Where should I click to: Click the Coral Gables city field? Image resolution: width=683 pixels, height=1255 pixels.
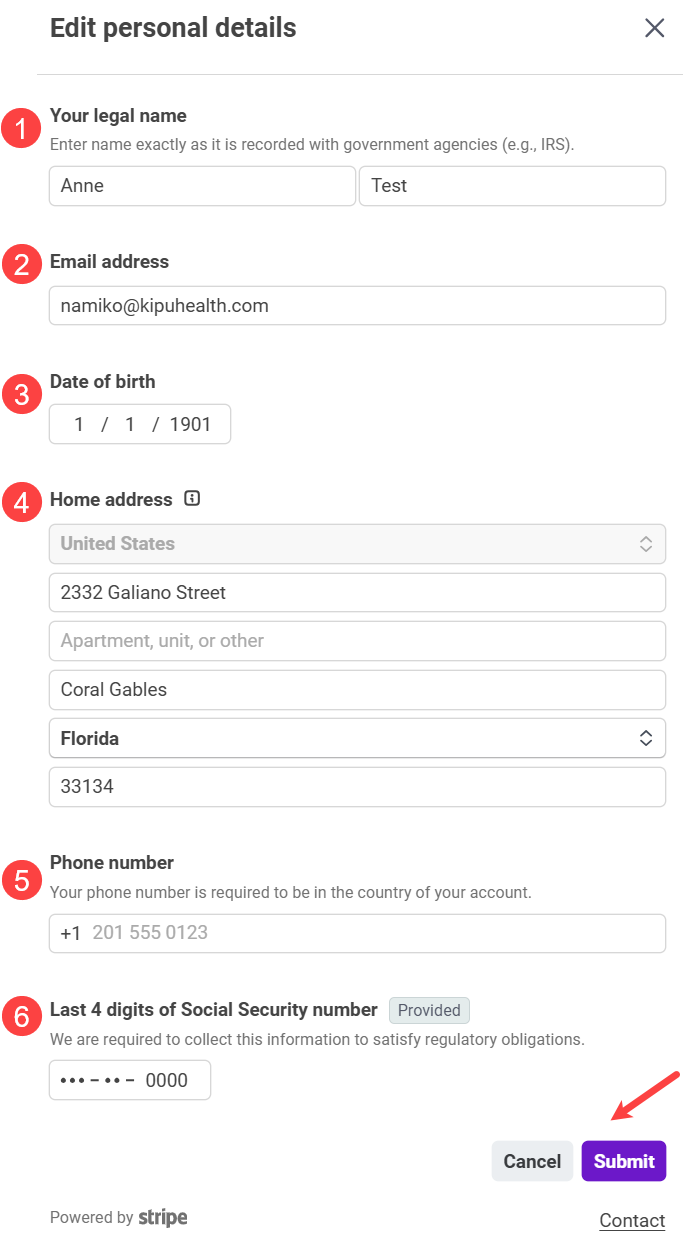click(x=357, y=690)
